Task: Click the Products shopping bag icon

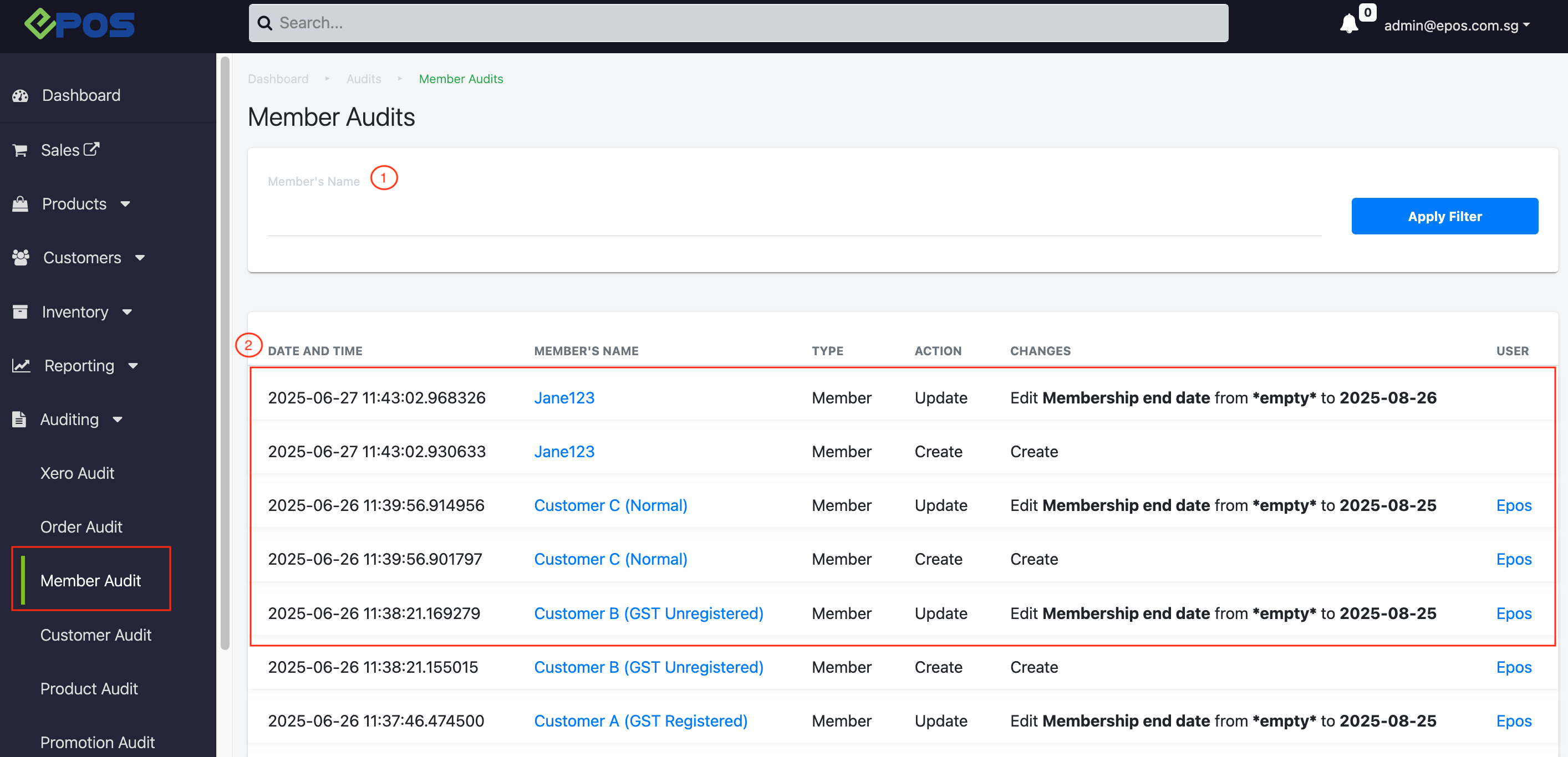Action: [x=20, y=204]
